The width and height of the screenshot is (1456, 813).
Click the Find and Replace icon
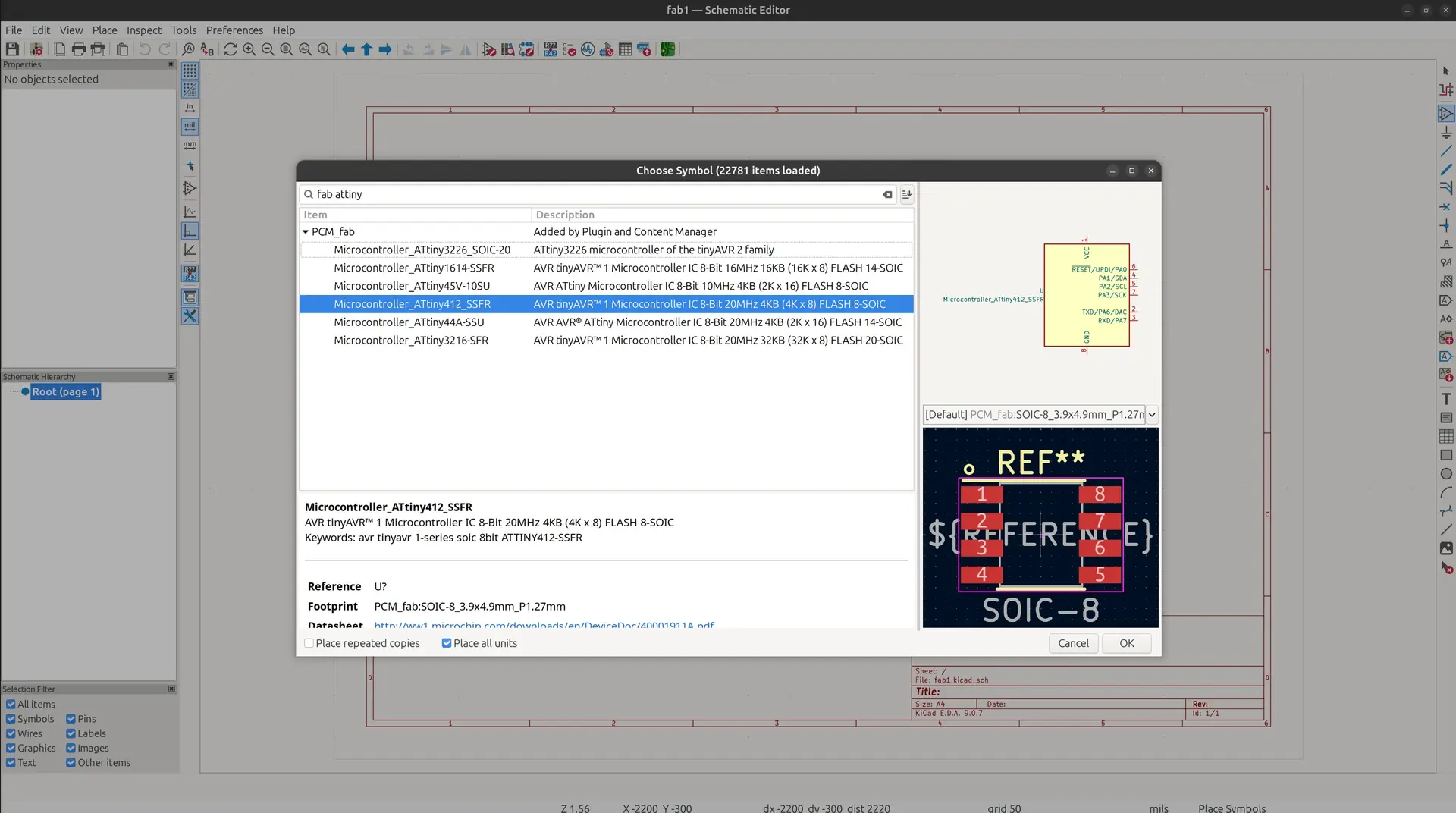coord(207,49)
